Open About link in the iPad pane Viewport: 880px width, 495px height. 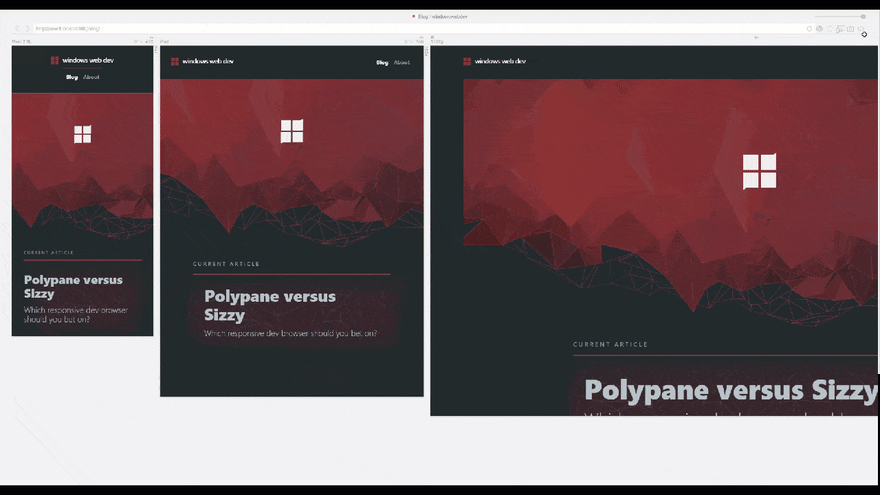click(402, 63)
